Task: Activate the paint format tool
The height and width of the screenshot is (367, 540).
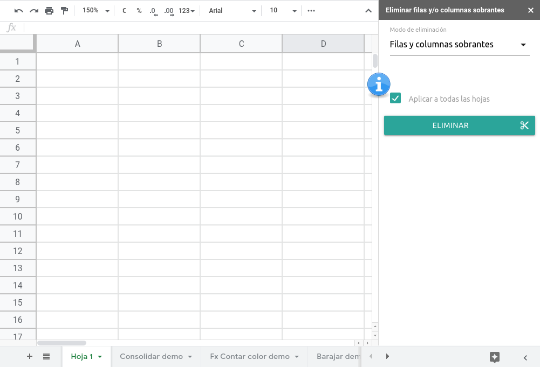Action: click(64, 11)
